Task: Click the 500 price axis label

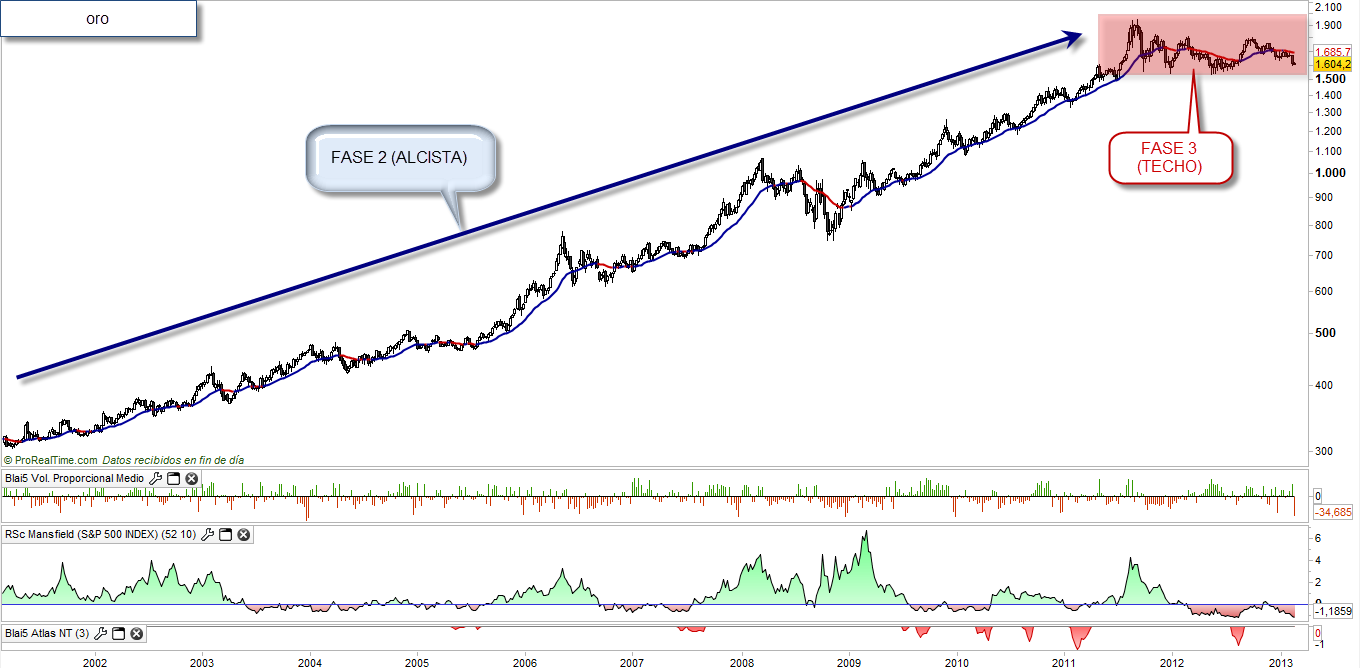Action: click(1325, 333)
